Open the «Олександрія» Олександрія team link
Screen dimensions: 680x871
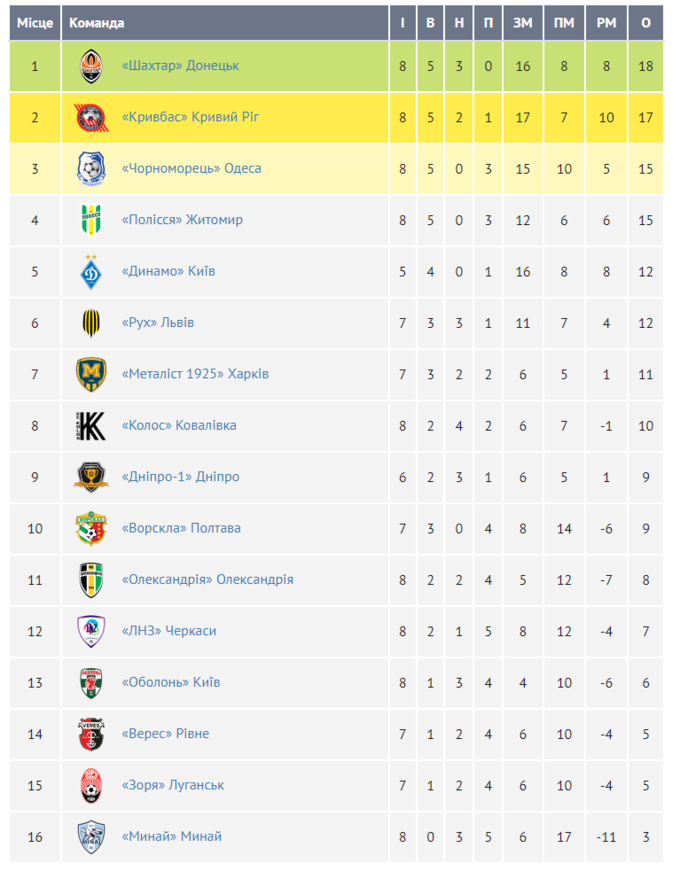[x=207, y=580]
